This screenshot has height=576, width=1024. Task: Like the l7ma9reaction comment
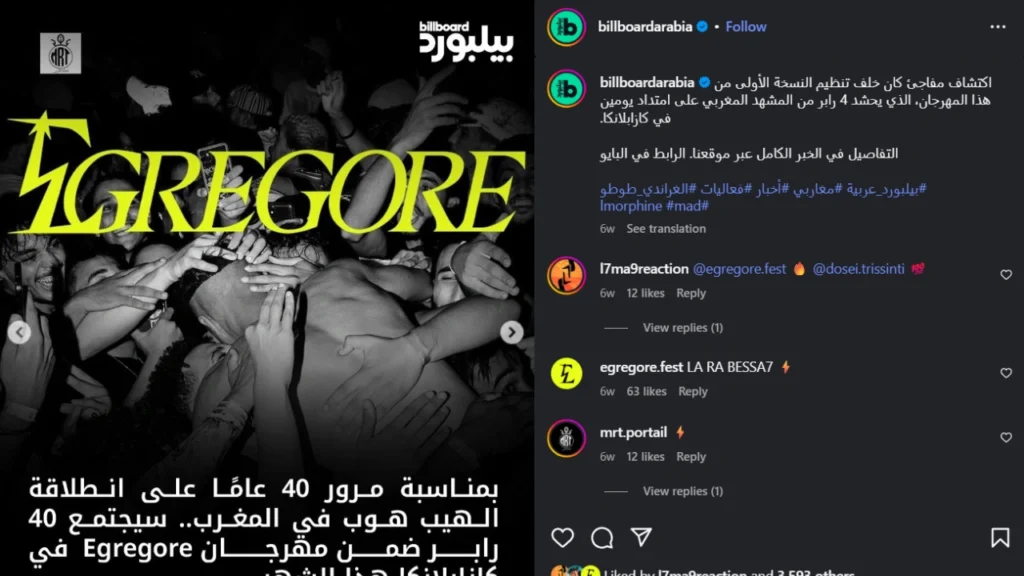click(x=1006, y=275)
